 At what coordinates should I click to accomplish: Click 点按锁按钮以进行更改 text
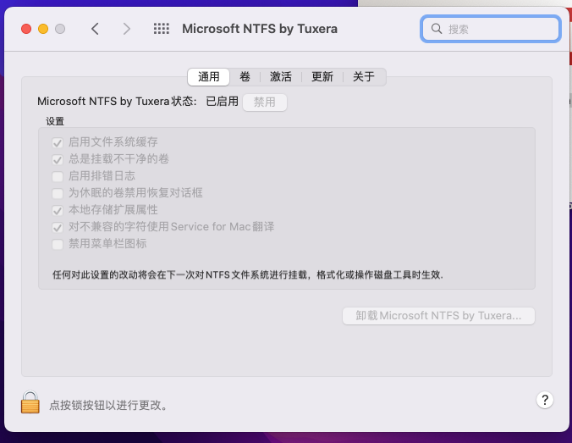pos(108,405)
